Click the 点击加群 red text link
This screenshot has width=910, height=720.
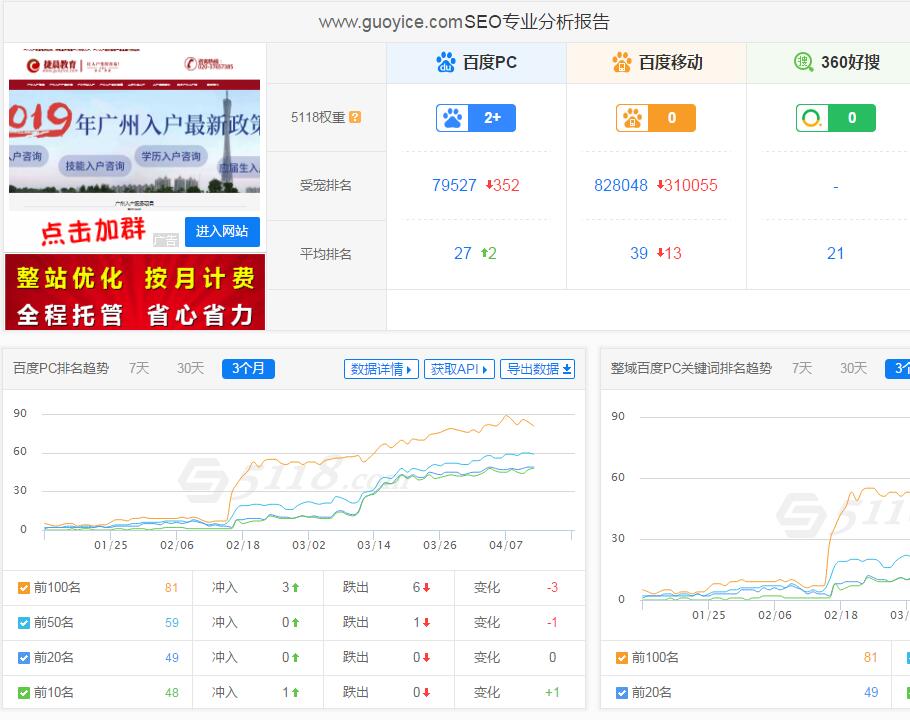[x=93, y=231]
